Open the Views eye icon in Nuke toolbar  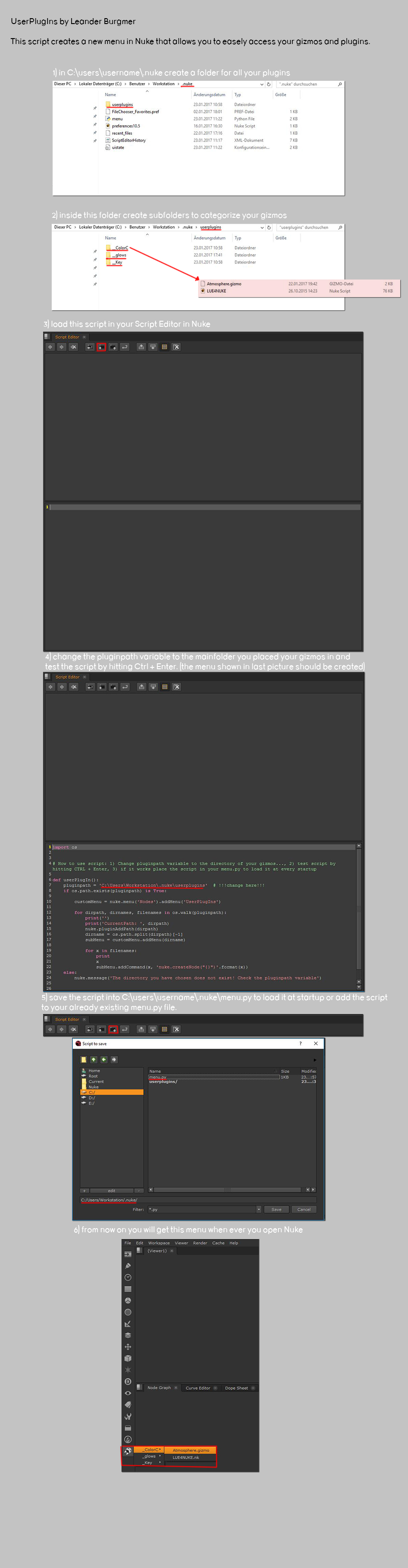pyautogui.click(x=128, y=1393)
